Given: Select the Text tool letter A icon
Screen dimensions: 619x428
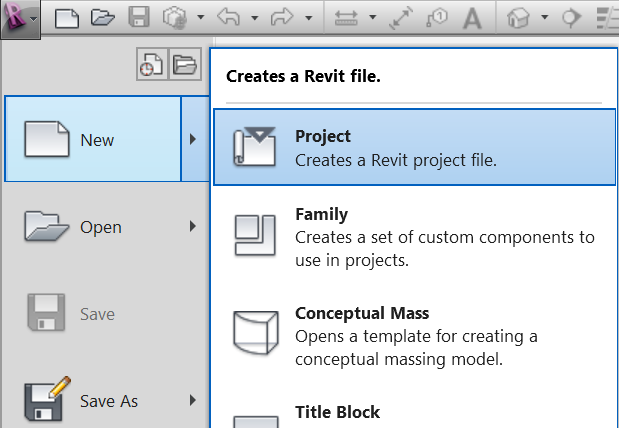Looking at the screenshot, I should pos(473,18).
